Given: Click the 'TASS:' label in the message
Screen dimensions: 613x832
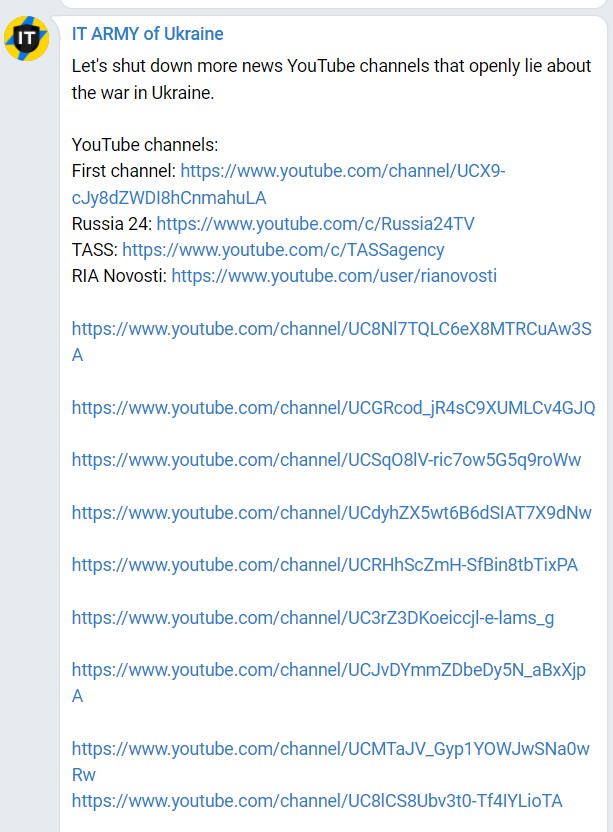Looking at the screenshot, I should point(94,250).
